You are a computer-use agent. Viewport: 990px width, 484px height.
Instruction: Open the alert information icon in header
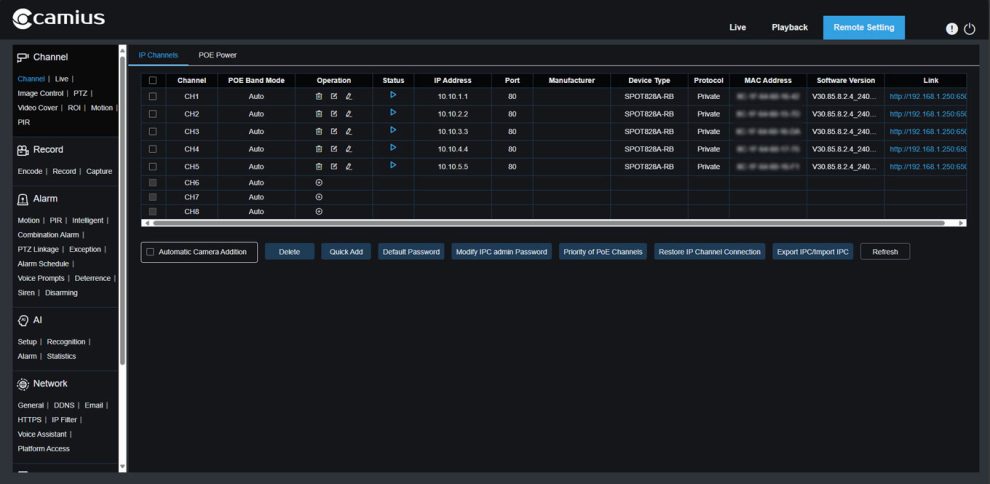coord(952,28)
